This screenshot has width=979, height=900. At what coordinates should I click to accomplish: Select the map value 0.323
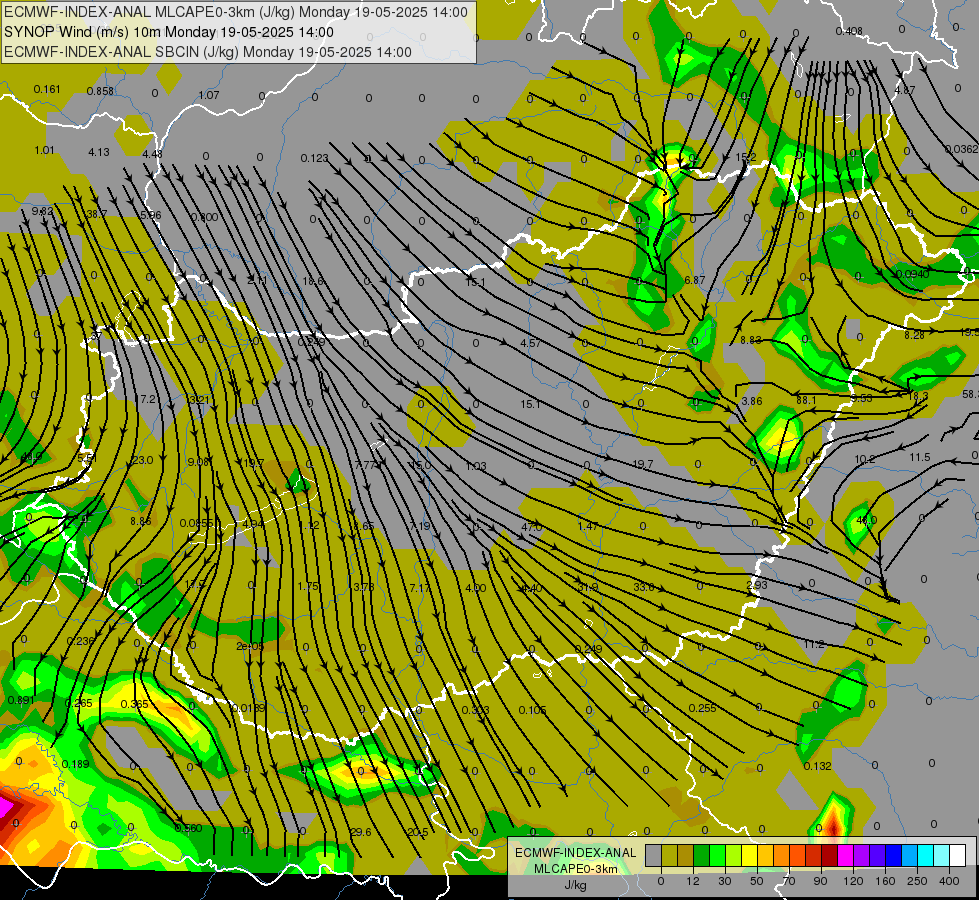click(x=475, y=710)
